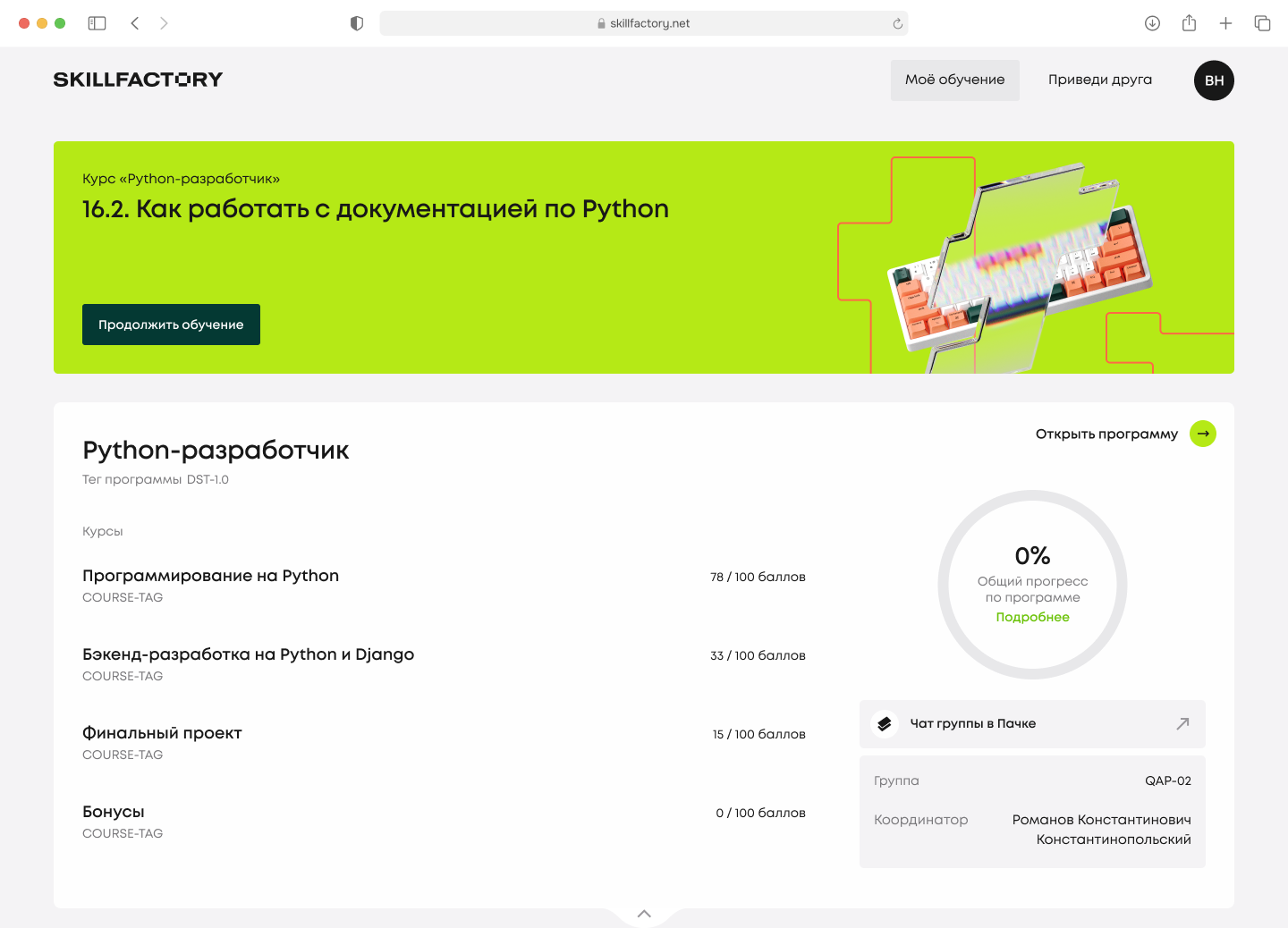
Task: Click the Share icon in toolbar
Action: tap(1189, 23)
